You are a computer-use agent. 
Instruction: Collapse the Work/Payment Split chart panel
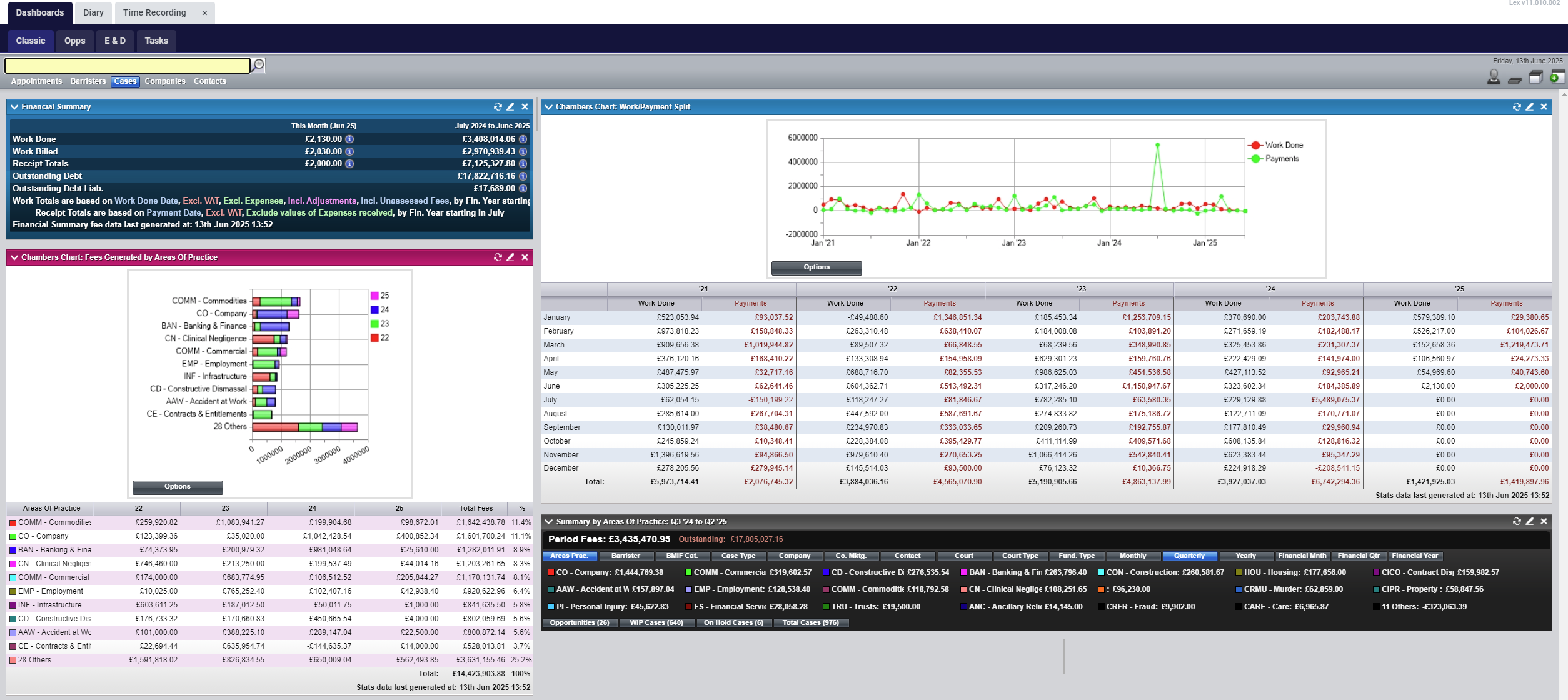pyautogui.click(x=548, y=107)
